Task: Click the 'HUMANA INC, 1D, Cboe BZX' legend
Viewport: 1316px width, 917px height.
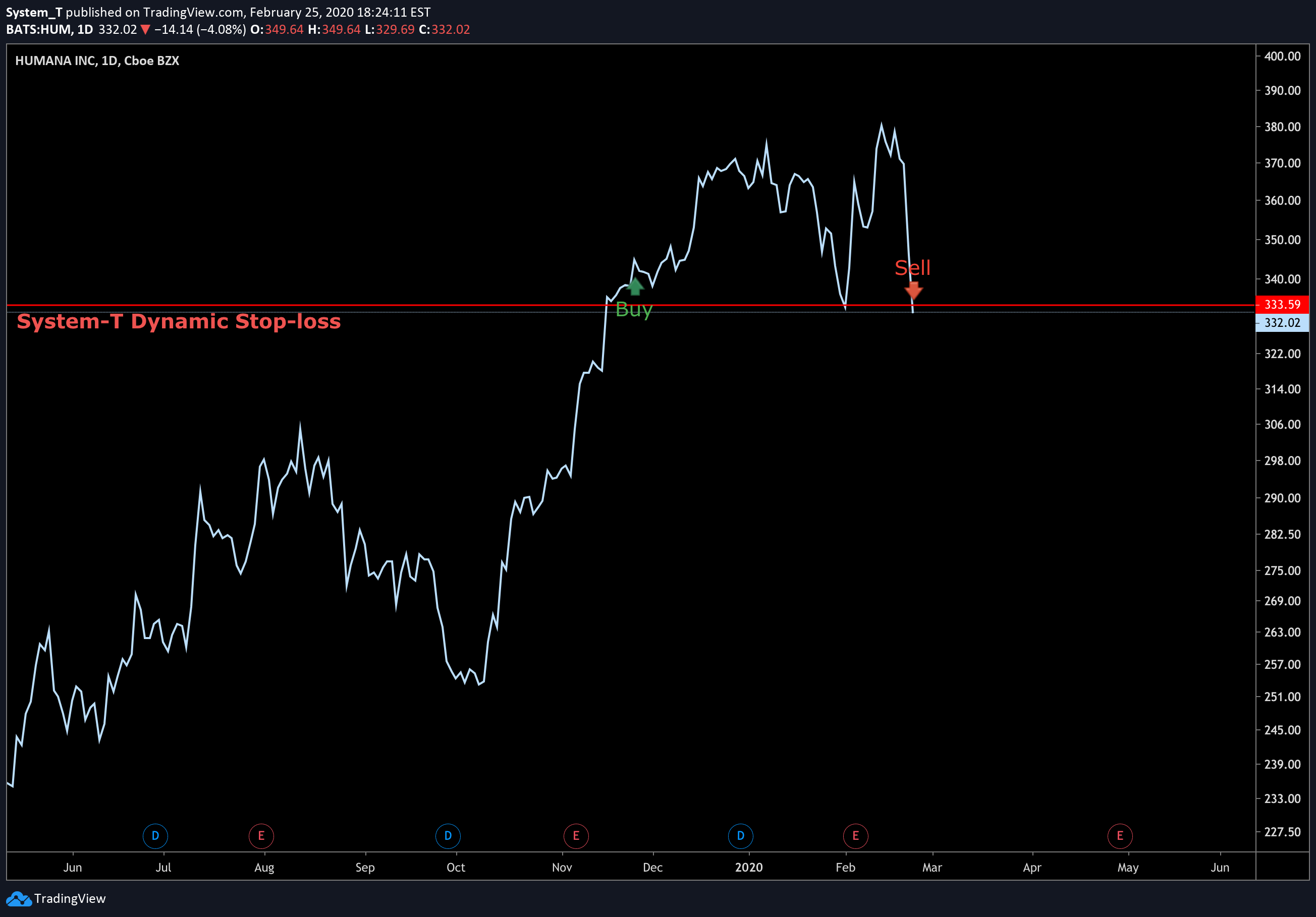Action: pos(97,61)
